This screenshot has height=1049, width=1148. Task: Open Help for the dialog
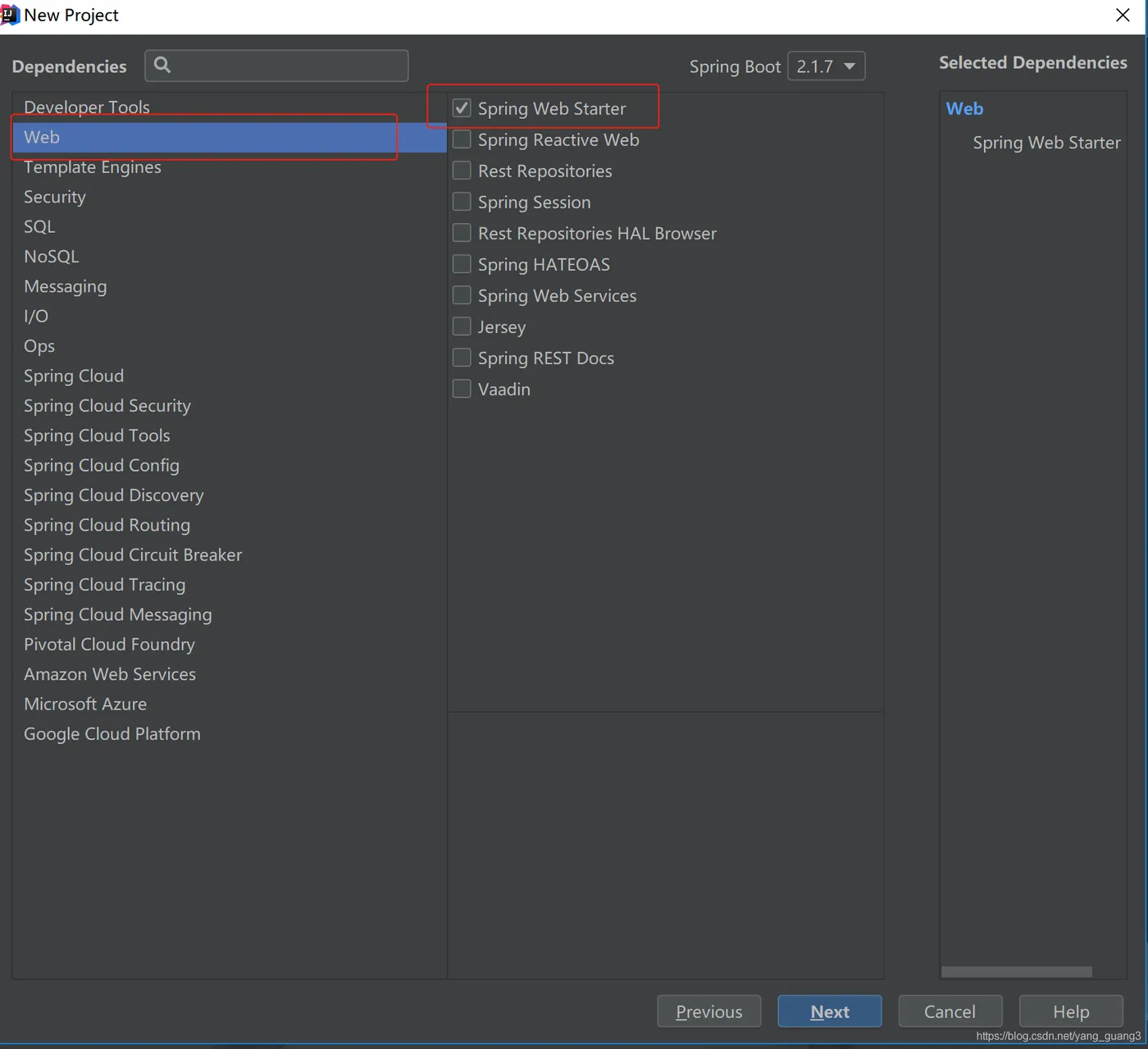pyautogui.click(x=1071, y=1011)
